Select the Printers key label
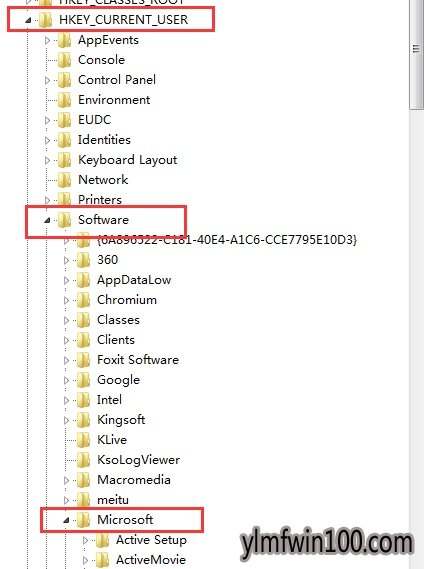Screen dimensions: 424x569 (100, 200)
